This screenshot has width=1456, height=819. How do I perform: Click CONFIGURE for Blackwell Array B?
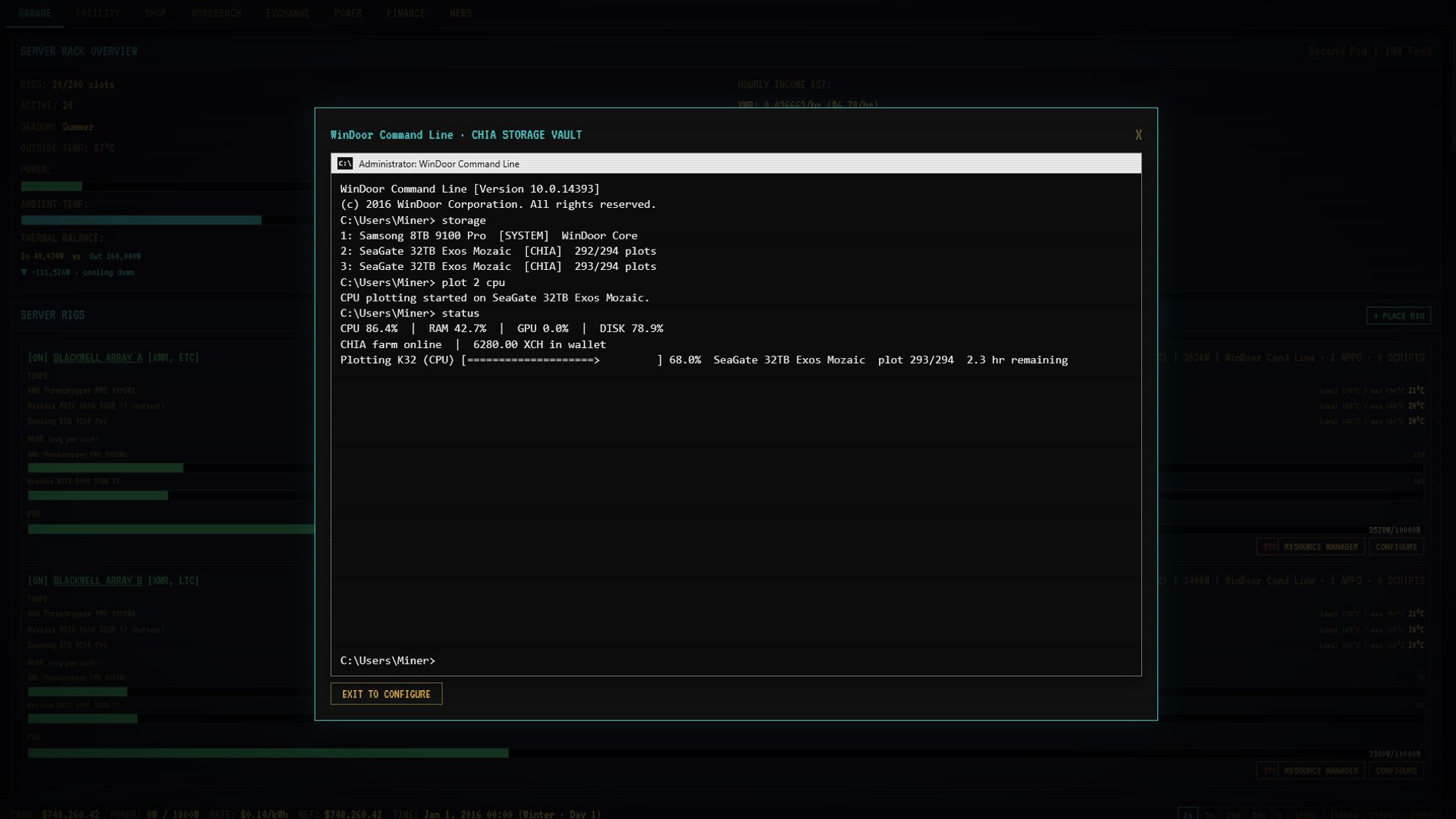coord(1396,770)
